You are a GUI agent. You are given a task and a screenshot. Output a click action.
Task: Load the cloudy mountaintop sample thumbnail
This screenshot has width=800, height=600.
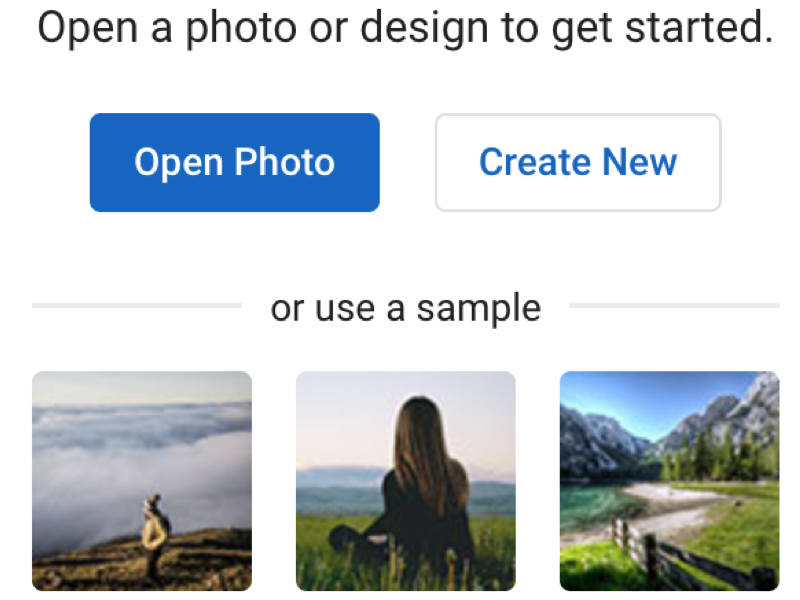tap(142, 481)
